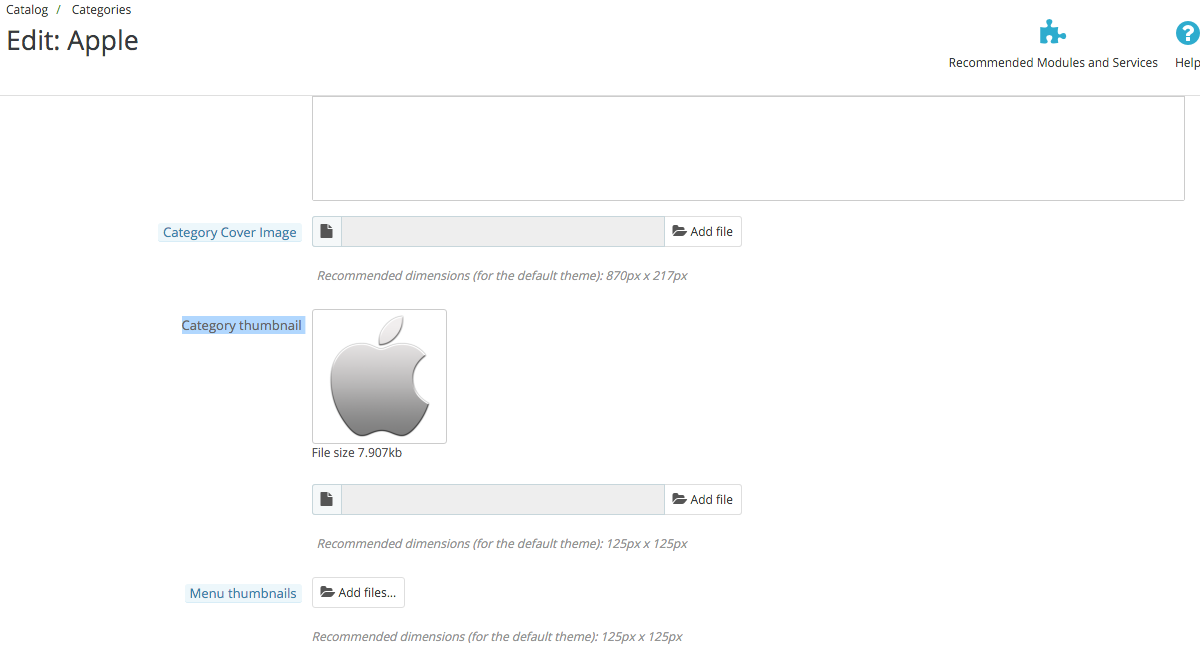Add file for Category Cover Image
The image size is (1200, 664).
click(703, 231)
